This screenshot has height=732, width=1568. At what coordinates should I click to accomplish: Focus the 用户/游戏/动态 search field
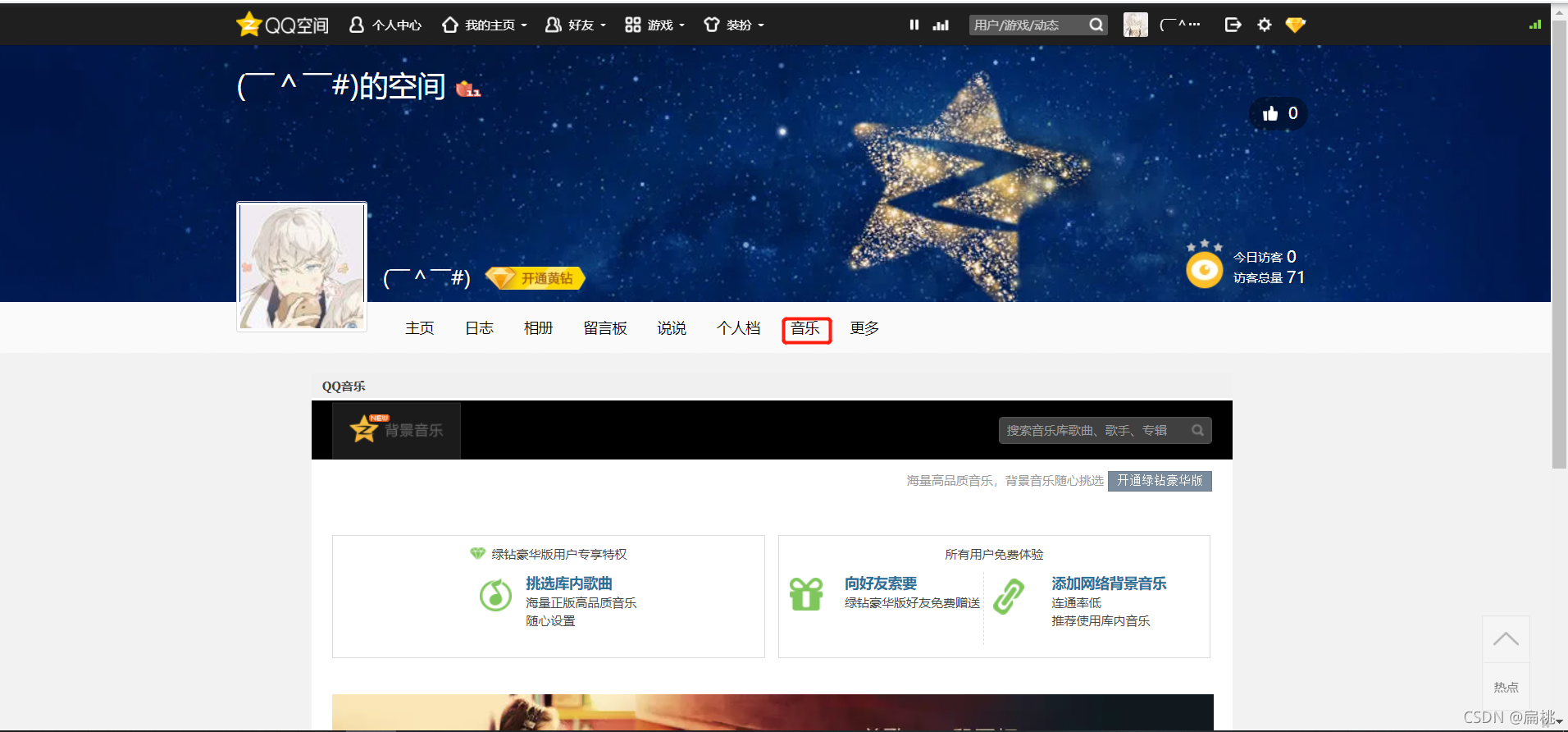[1028, 25]
